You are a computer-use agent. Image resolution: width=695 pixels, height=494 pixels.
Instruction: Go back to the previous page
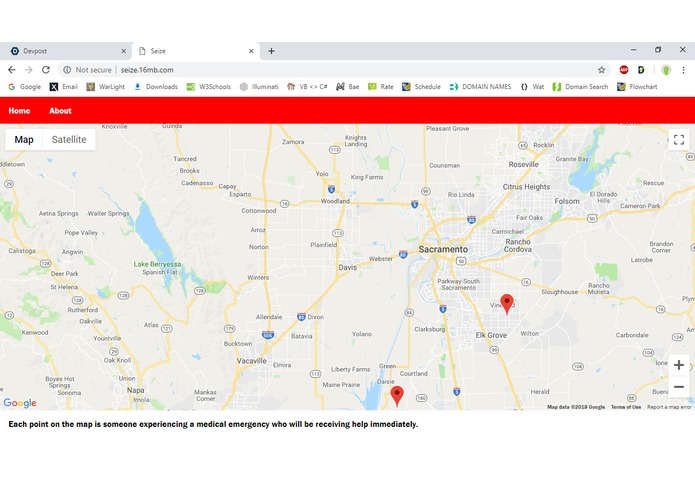[12, 70]
